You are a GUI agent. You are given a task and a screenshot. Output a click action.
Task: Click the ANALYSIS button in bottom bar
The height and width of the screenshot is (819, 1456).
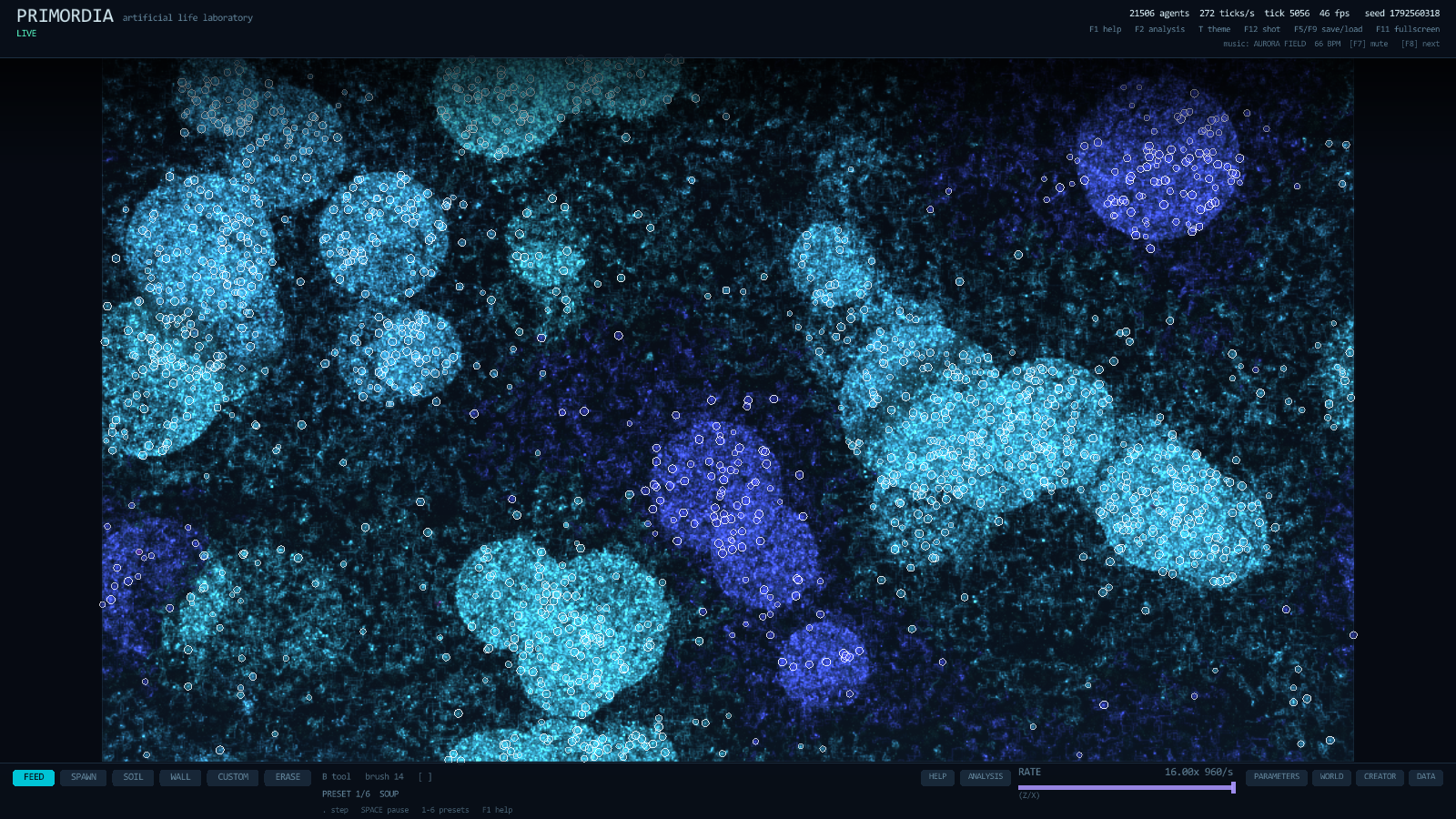[986, 777]
